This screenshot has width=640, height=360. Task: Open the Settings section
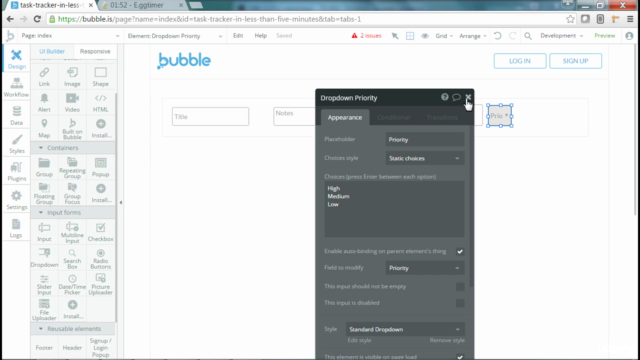click(x=16, y=200)
